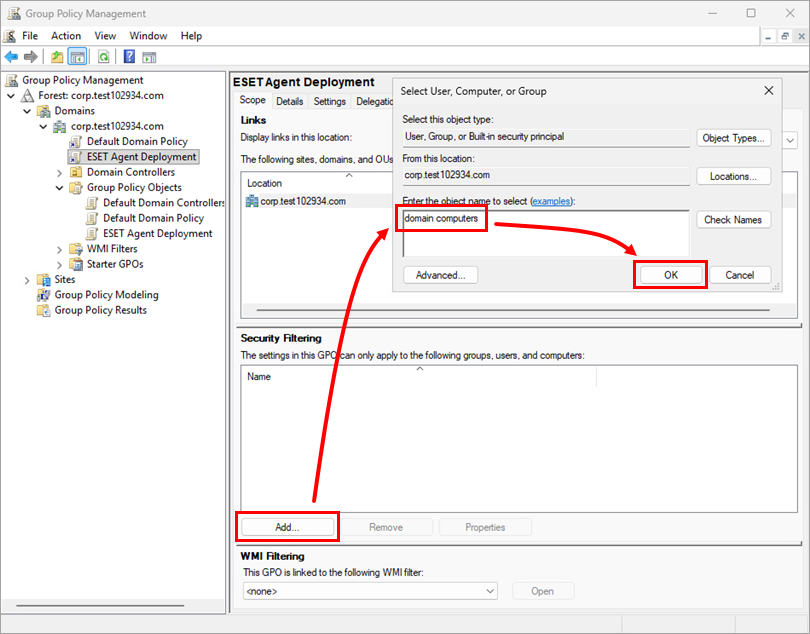Click the Up One Level folder icon
The image size is (810, 634).
click(x=57, y=57)
